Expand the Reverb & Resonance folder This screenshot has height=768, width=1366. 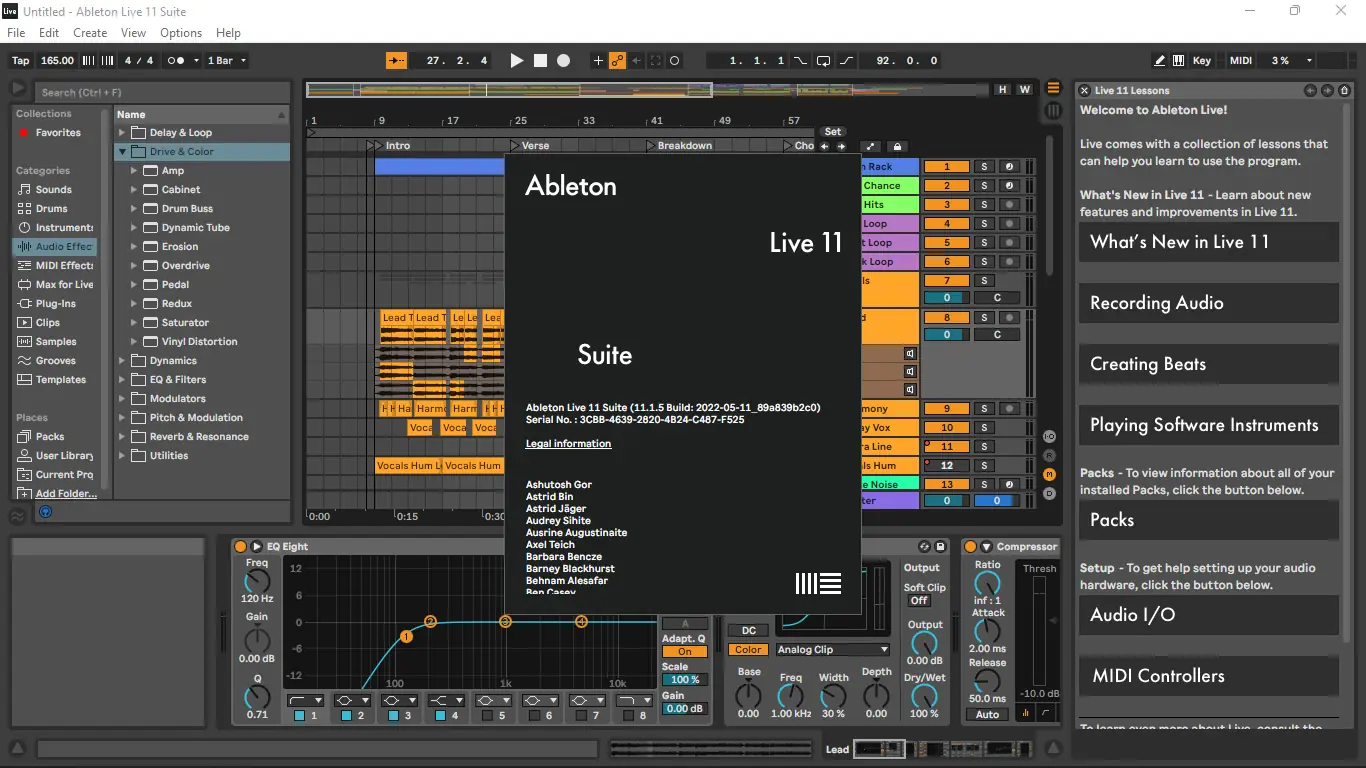(122, 437)
